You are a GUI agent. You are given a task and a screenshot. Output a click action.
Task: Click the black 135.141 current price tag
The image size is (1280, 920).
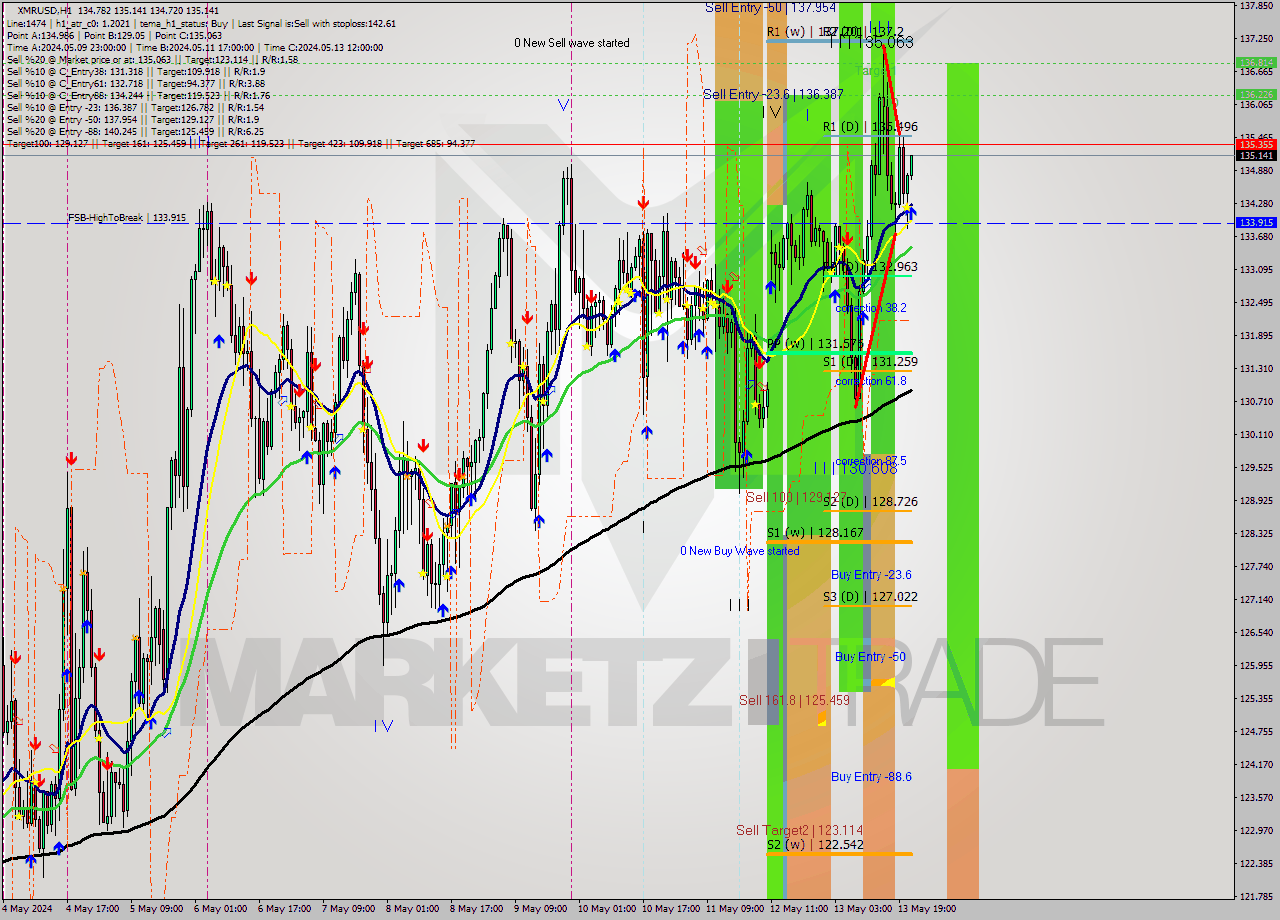tap(1256, 155)
